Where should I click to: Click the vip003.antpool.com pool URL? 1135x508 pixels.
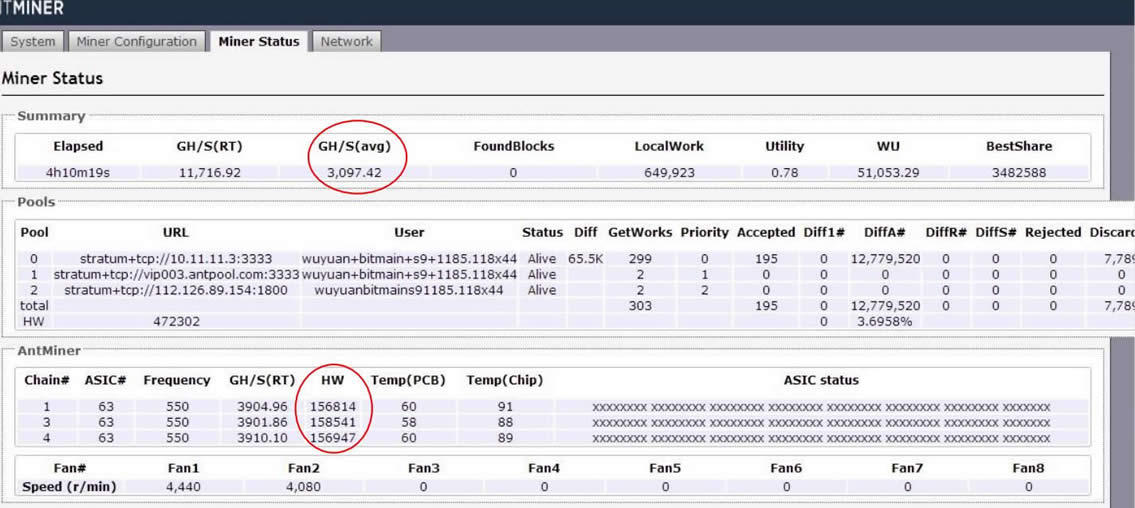click(175, 274)
